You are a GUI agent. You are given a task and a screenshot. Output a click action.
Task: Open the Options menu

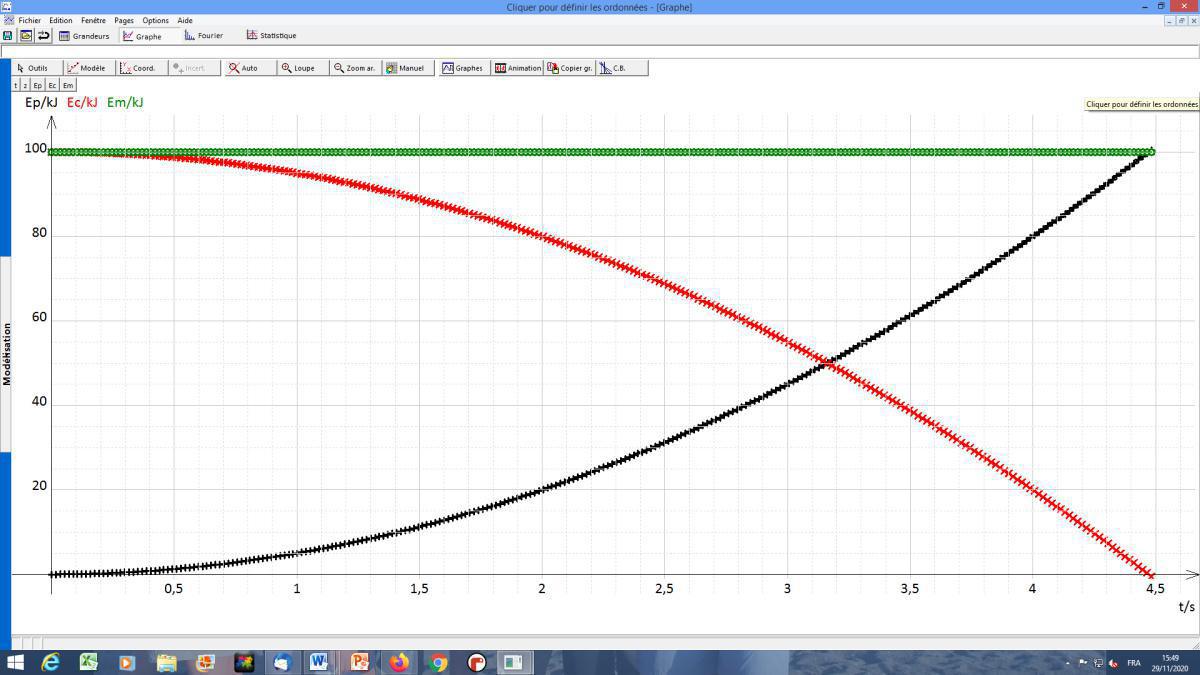click(x=155, y=20)
